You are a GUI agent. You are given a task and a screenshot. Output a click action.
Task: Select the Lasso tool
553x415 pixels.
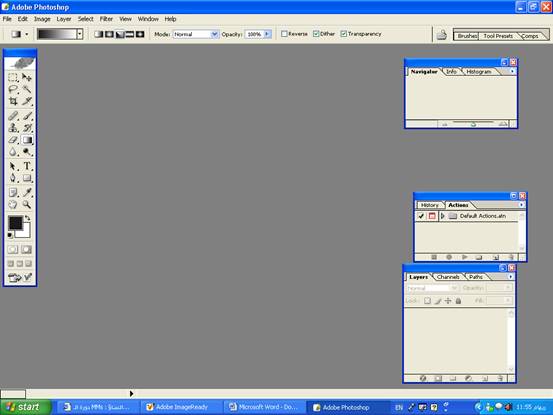(13, 89)
